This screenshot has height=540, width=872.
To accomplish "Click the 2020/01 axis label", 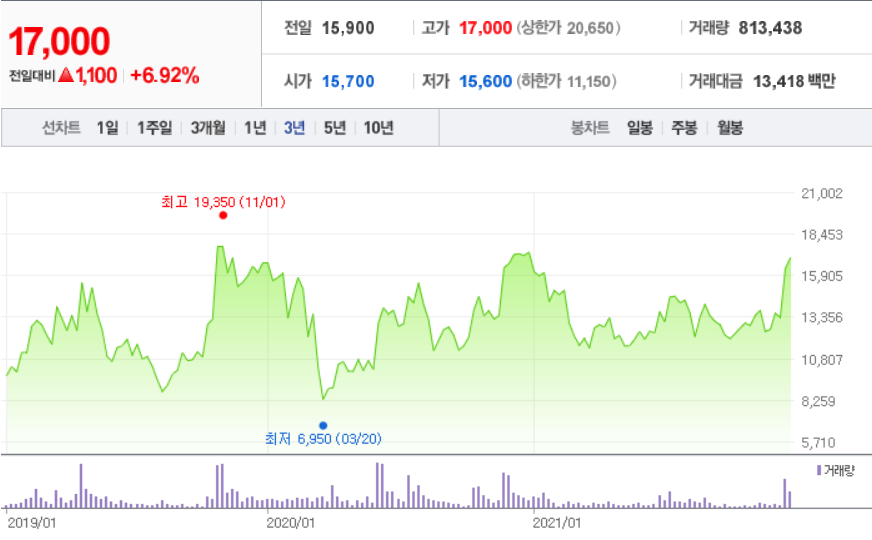I will pos(290,523).
